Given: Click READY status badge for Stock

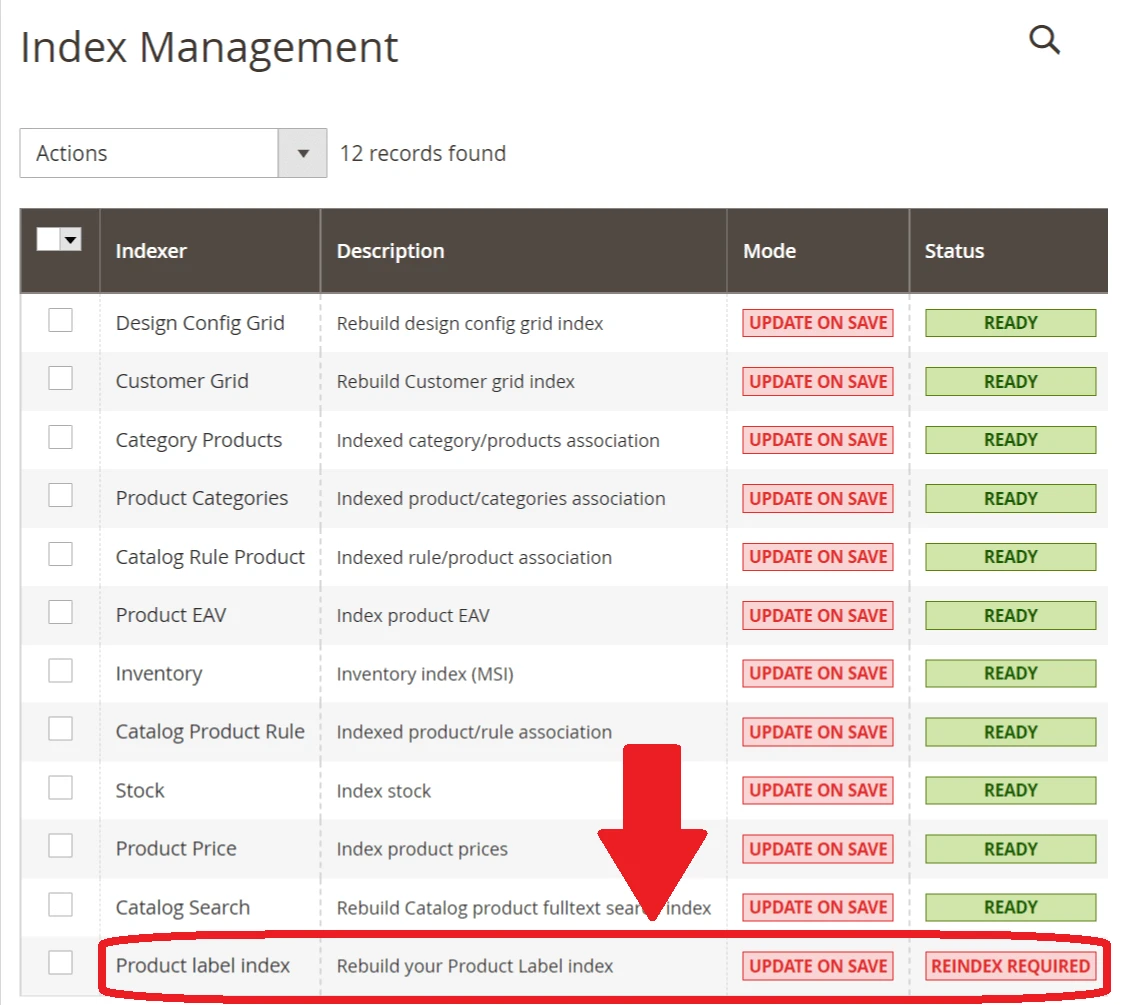Looking at the screenshot, I should point(1010,791).
